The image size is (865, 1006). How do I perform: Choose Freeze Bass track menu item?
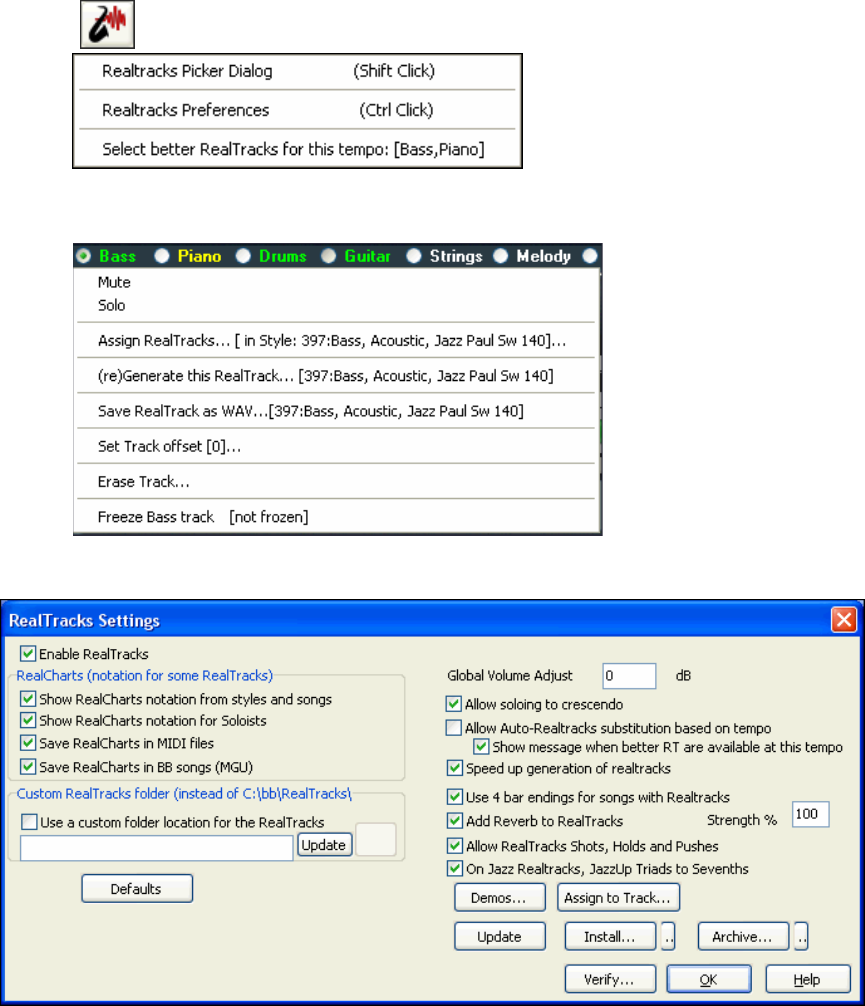[337, 517]
